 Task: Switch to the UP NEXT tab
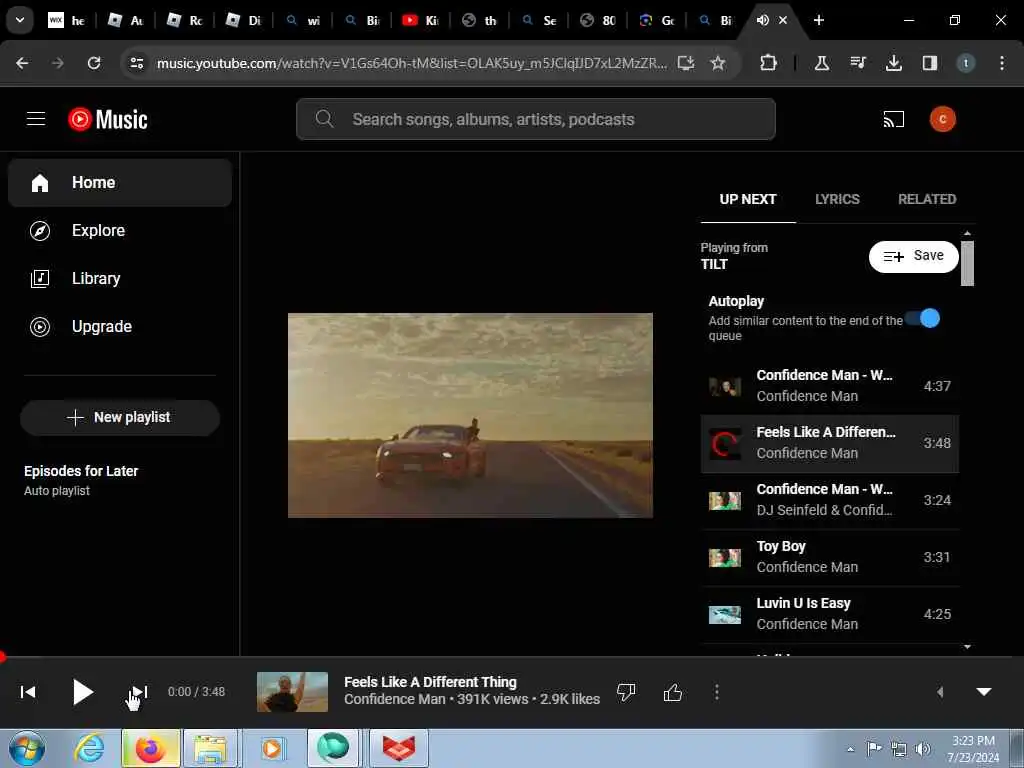[x=748, y=199]
